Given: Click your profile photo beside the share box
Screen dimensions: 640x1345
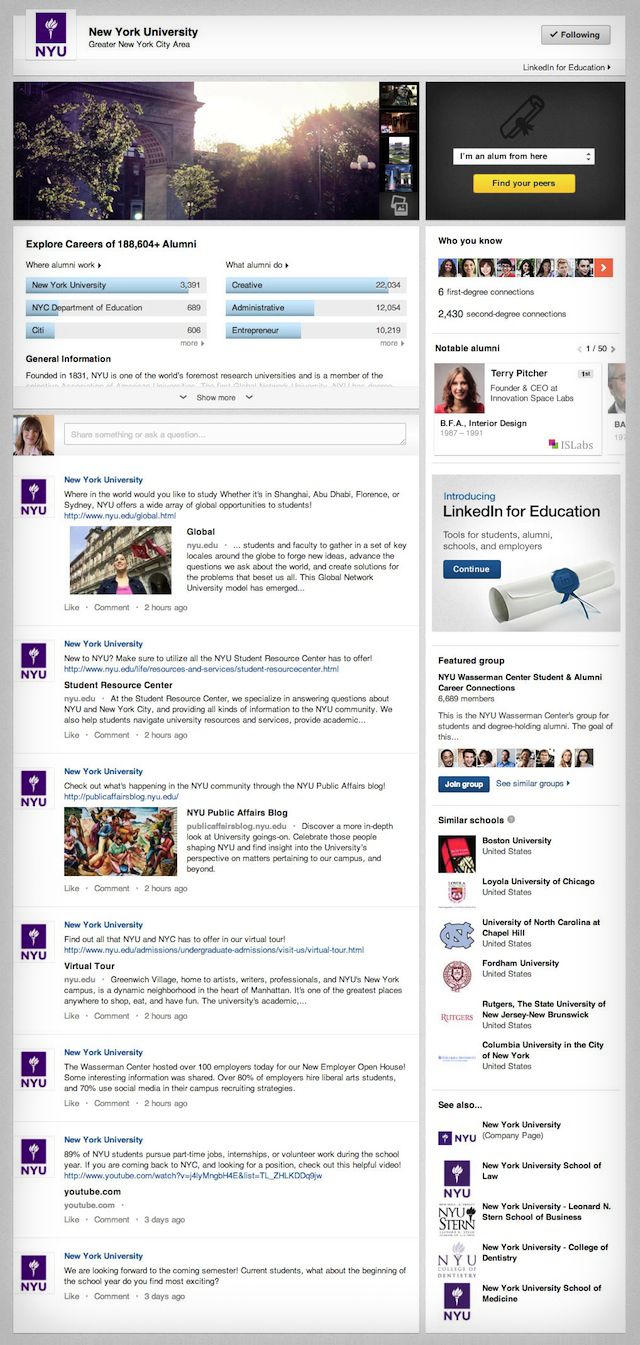Looking at the screenshot, I should click(x=34, y=435).
